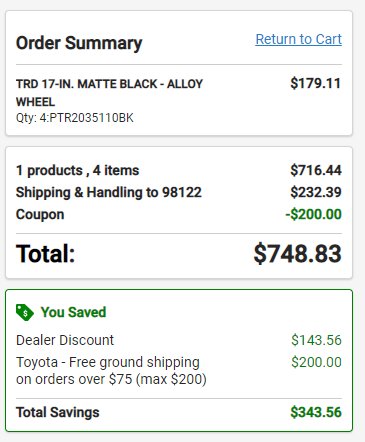Click the green savings tag icon

click(x=25, y=313)
